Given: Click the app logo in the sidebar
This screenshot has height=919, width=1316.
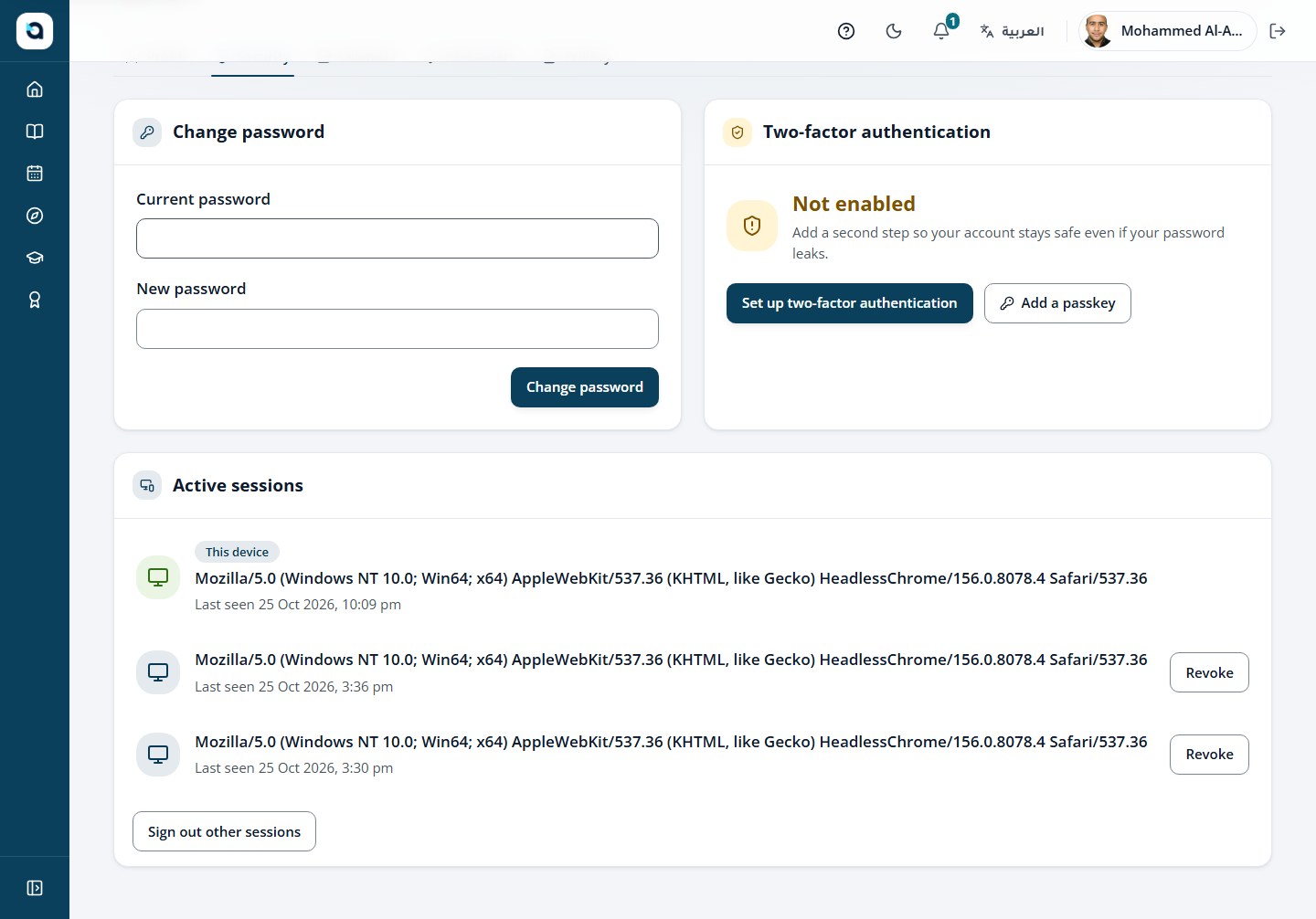Looking at the screenshot, I should (x=35, y=31).
